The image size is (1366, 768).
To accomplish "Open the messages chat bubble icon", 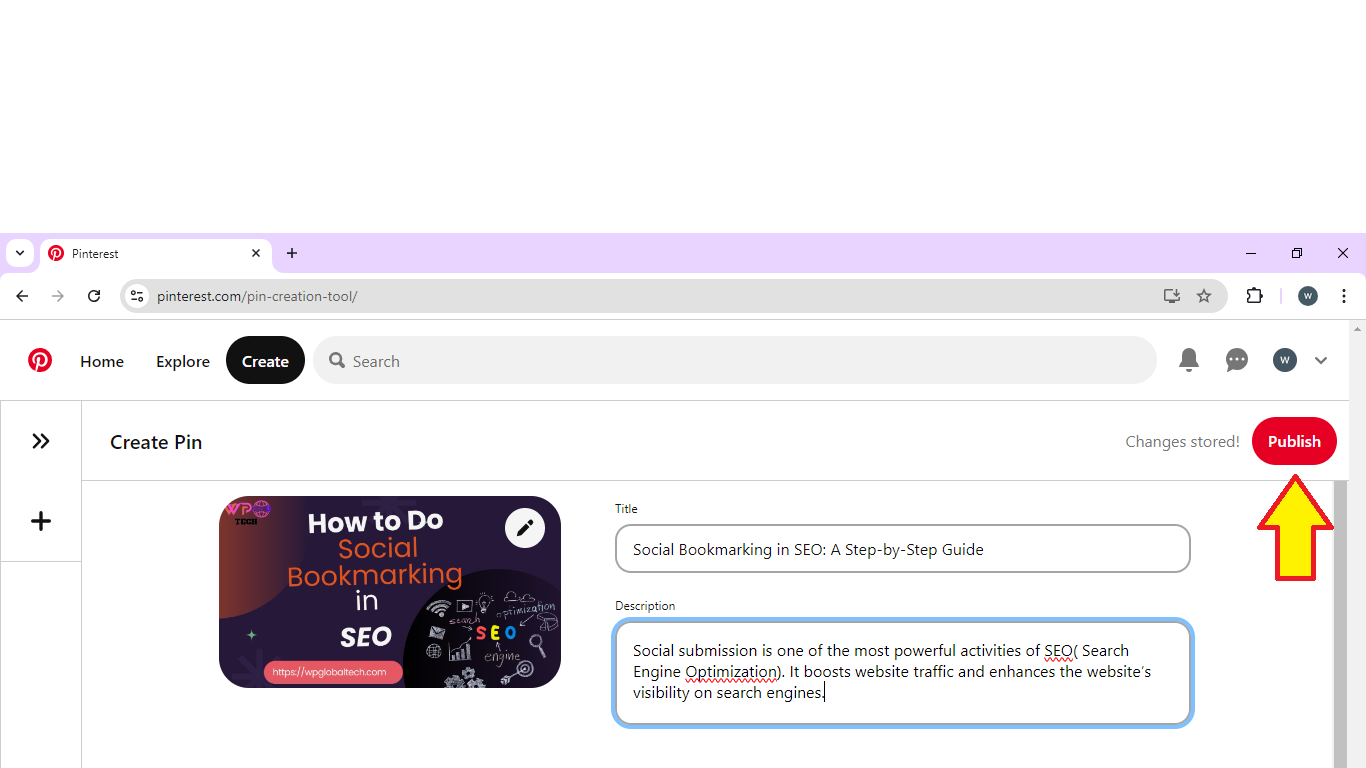I will [x=1237, y=360].
